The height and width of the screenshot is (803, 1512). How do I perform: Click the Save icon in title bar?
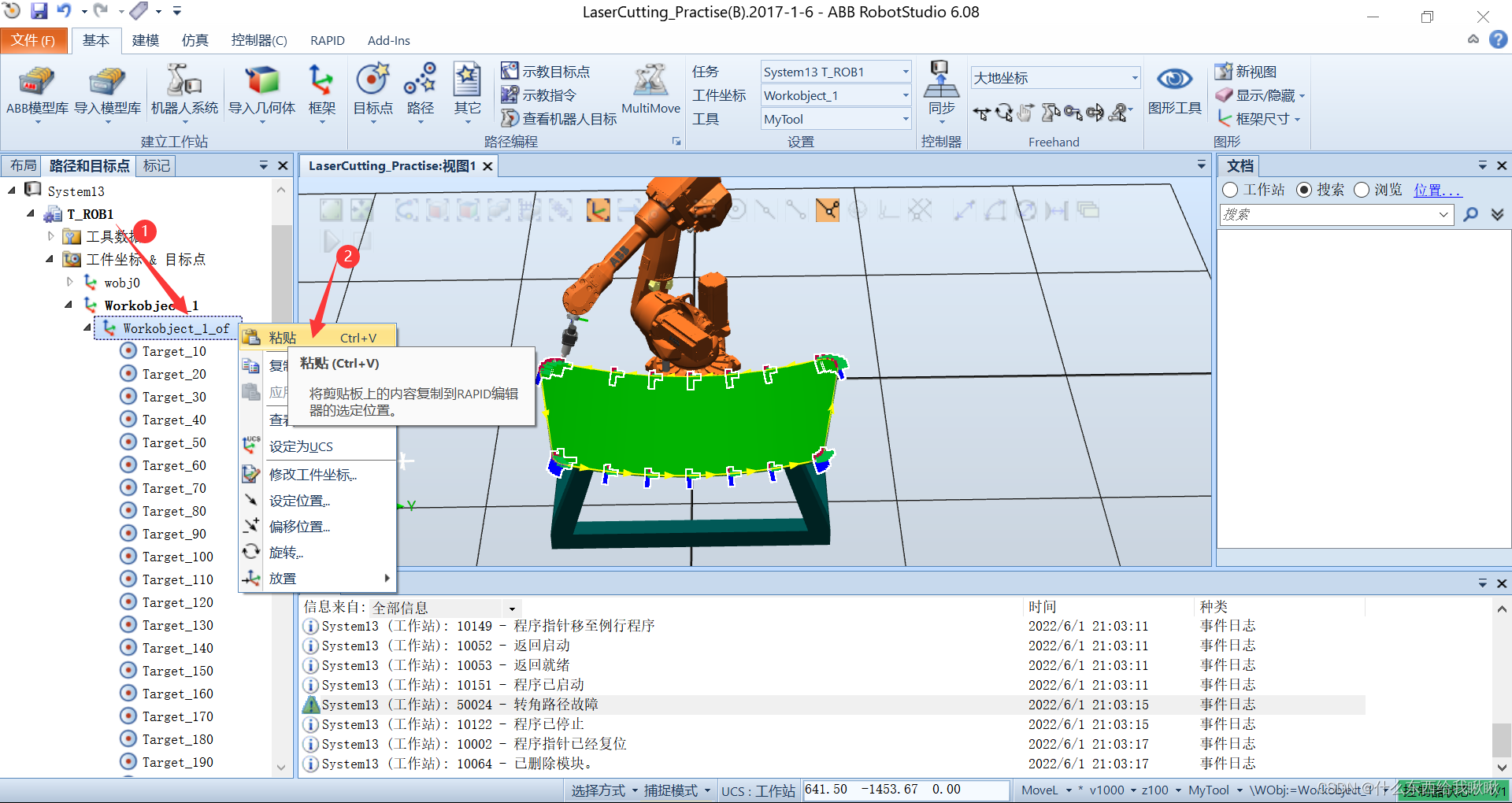(x=39, y=11)
